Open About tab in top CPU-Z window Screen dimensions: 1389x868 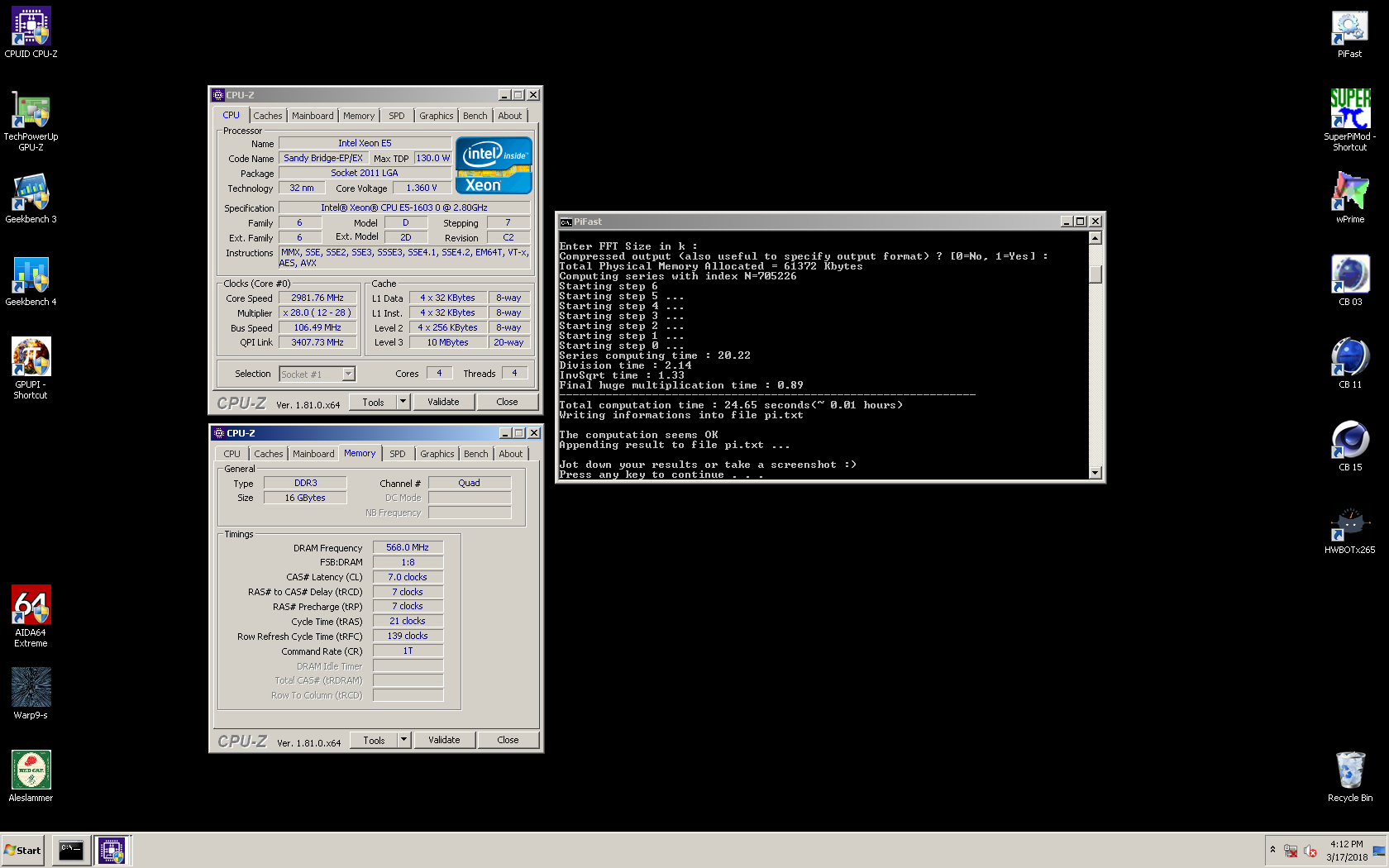click(x=510, y=116)
